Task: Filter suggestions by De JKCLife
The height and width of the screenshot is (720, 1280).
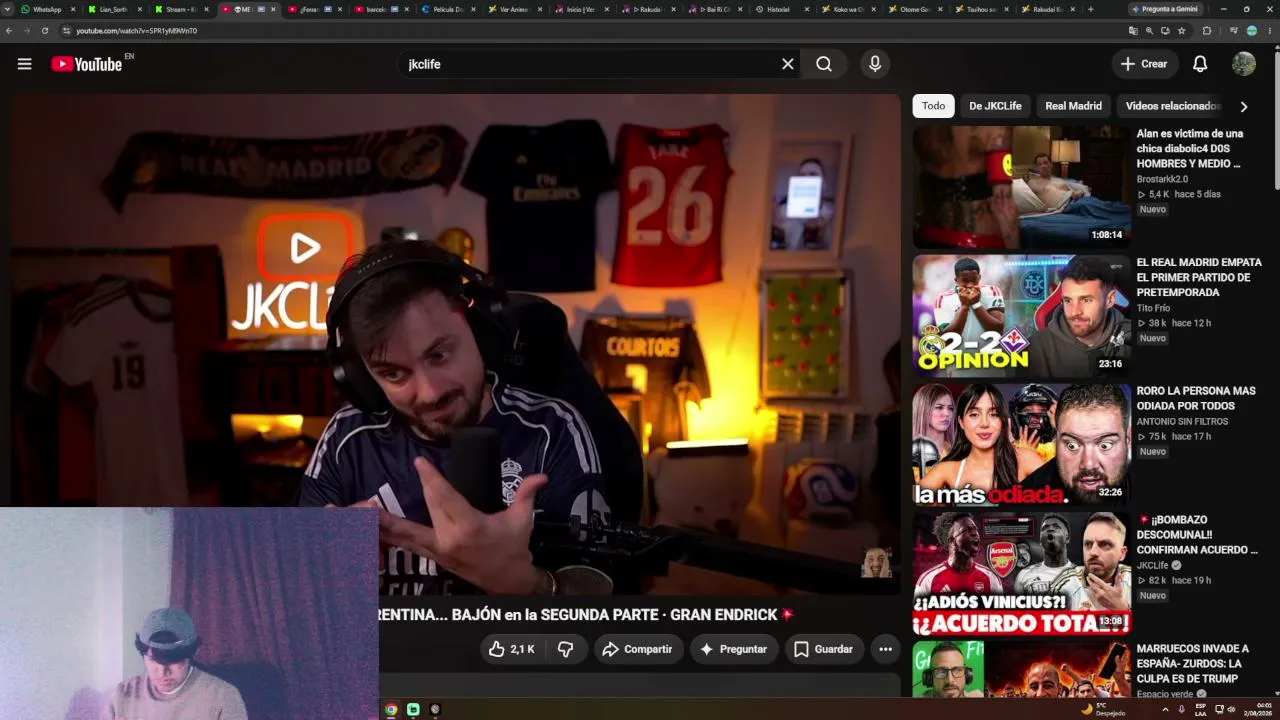Action: pyautogui.click(x=995, y=106)
